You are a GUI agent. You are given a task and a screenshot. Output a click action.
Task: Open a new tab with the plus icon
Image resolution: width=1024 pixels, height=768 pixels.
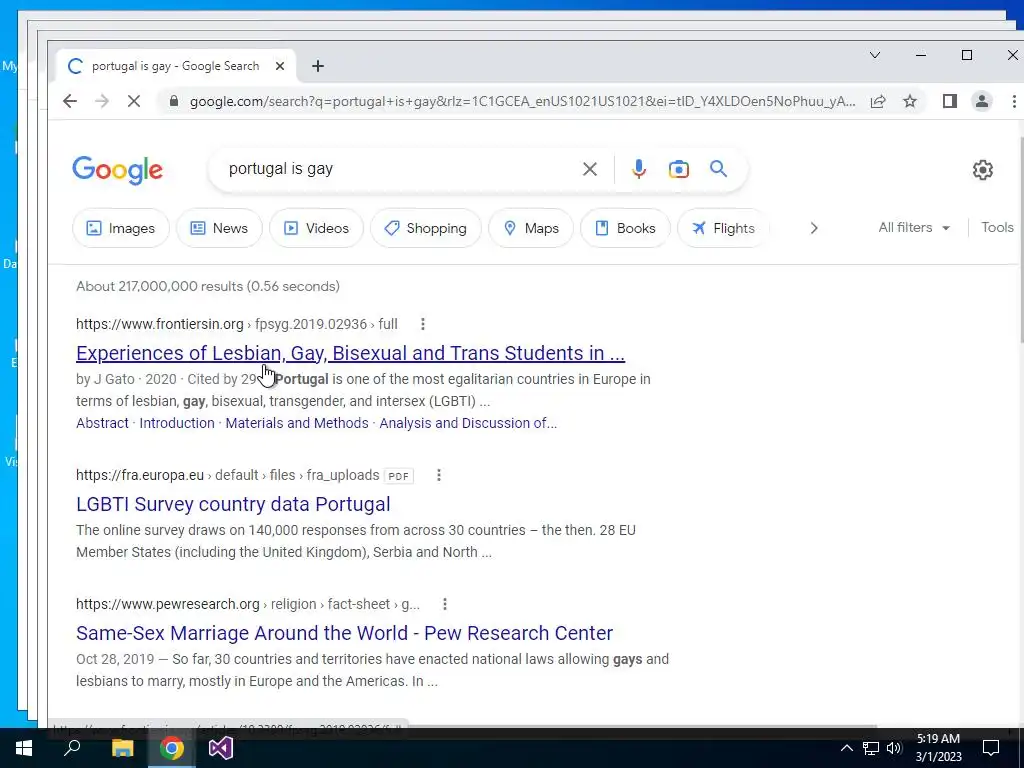click(x=317, y=66)
